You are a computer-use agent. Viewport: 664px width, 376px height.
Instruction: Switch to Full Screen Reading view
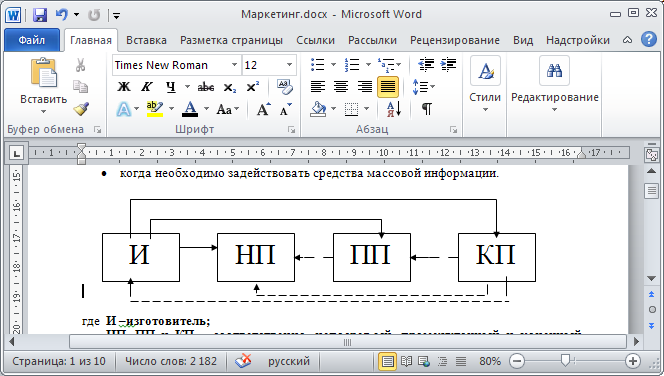pyautogui.click(x=406, y=361)
